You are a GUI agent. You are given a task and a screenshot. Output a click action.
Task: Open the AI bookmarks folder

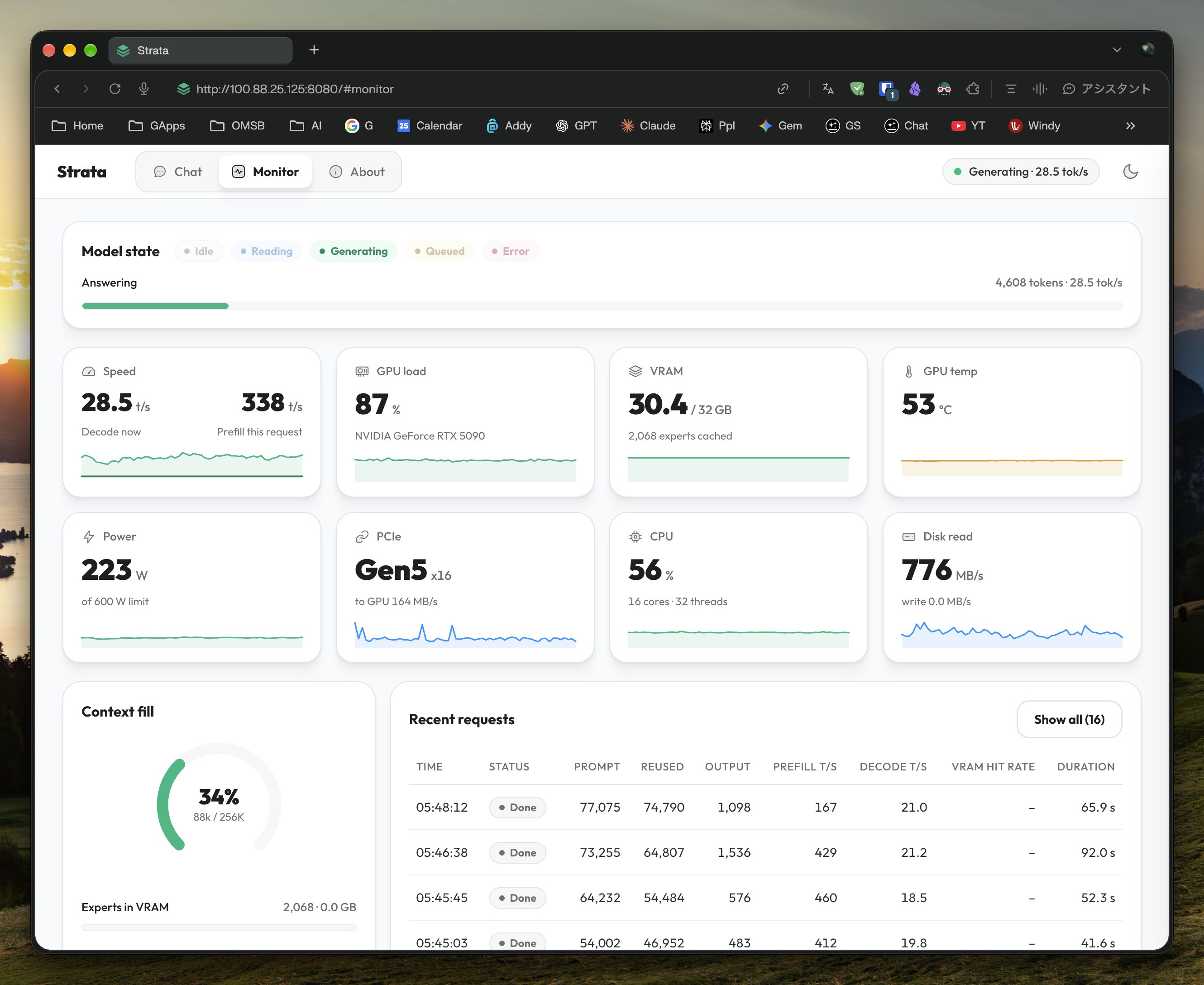point(305,125)
